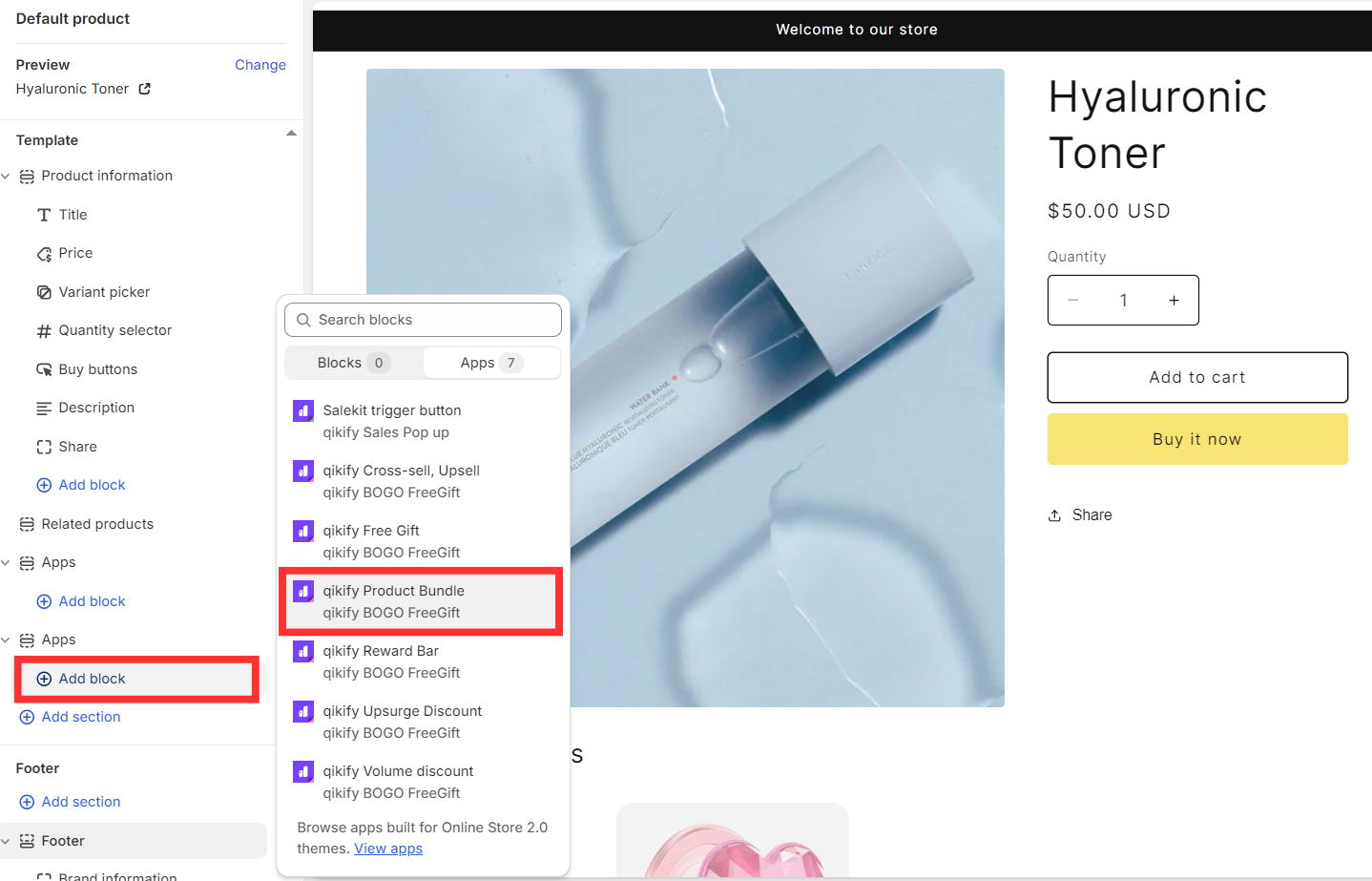Decrease quantity with the minus button

[x=1072, y=300]
